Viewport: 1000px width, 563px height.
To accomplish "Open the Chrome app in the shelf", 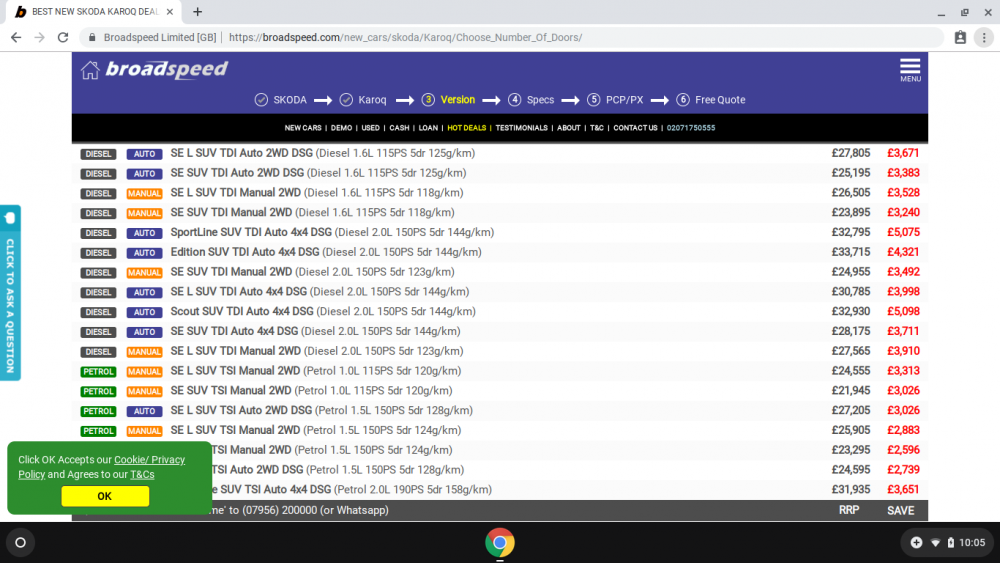I will pos(499,543).
